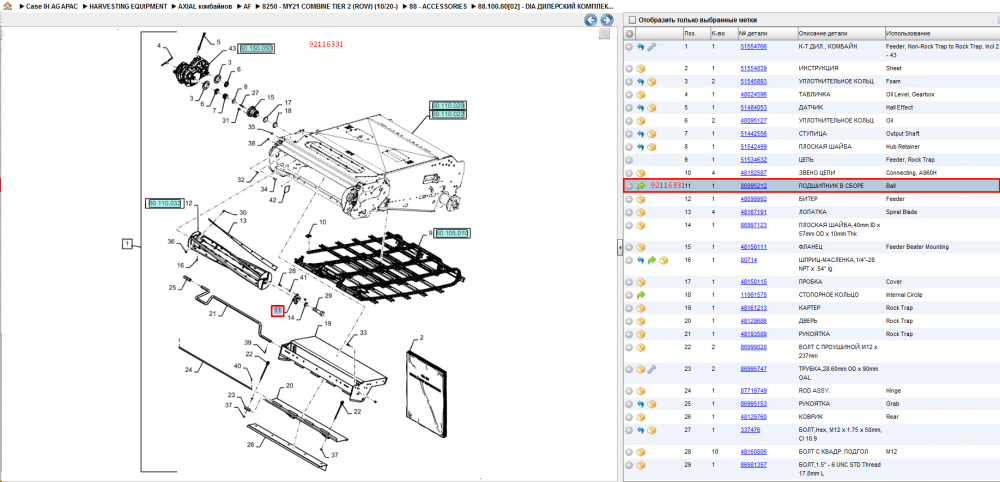The width and height of the screenshot is (1000, 482).
Task: Click 'Spiral Blade' usage text
Action: (901, 212)
